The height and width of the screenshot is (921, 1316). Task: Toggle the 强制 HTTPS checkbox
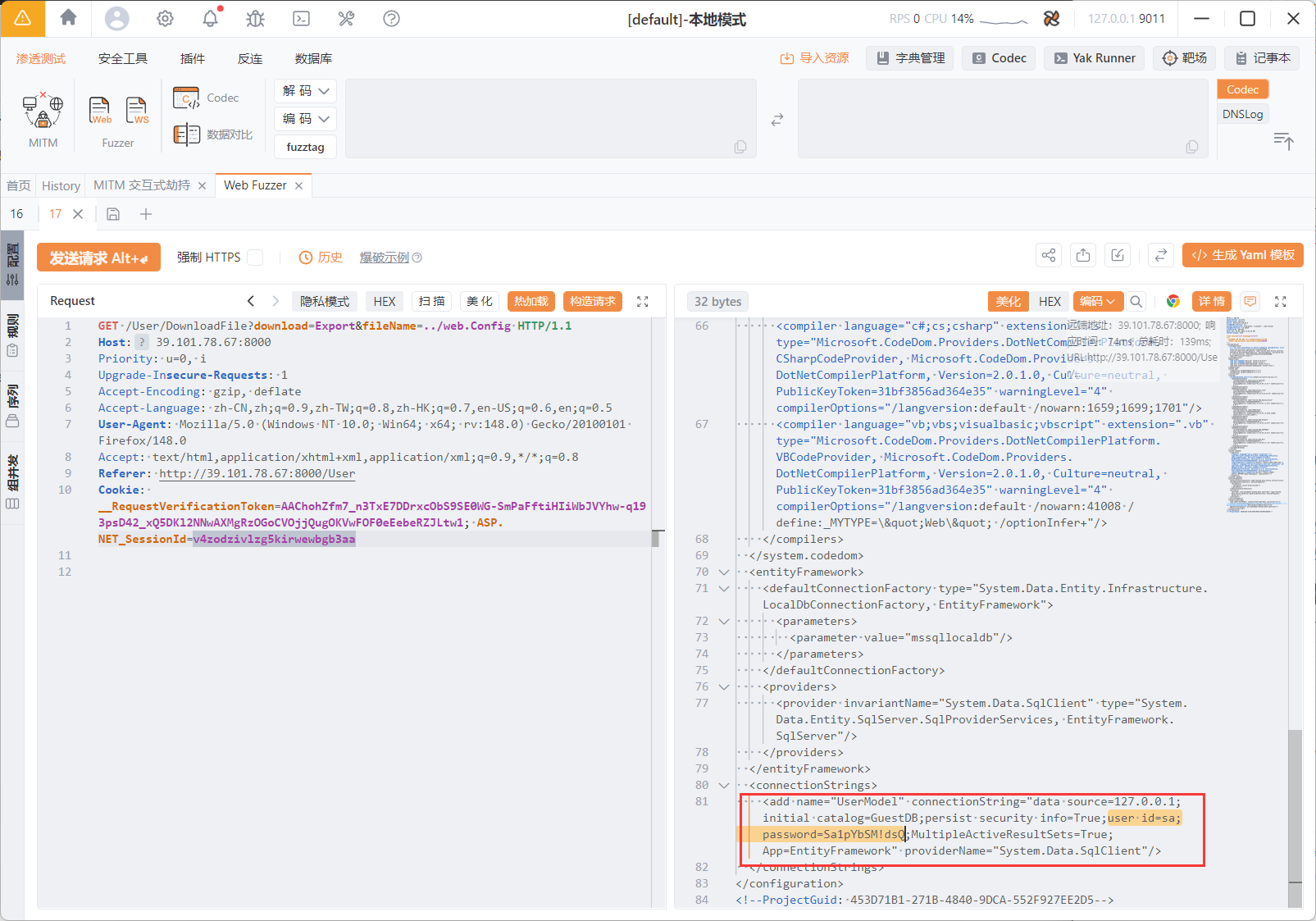(256, 258)
